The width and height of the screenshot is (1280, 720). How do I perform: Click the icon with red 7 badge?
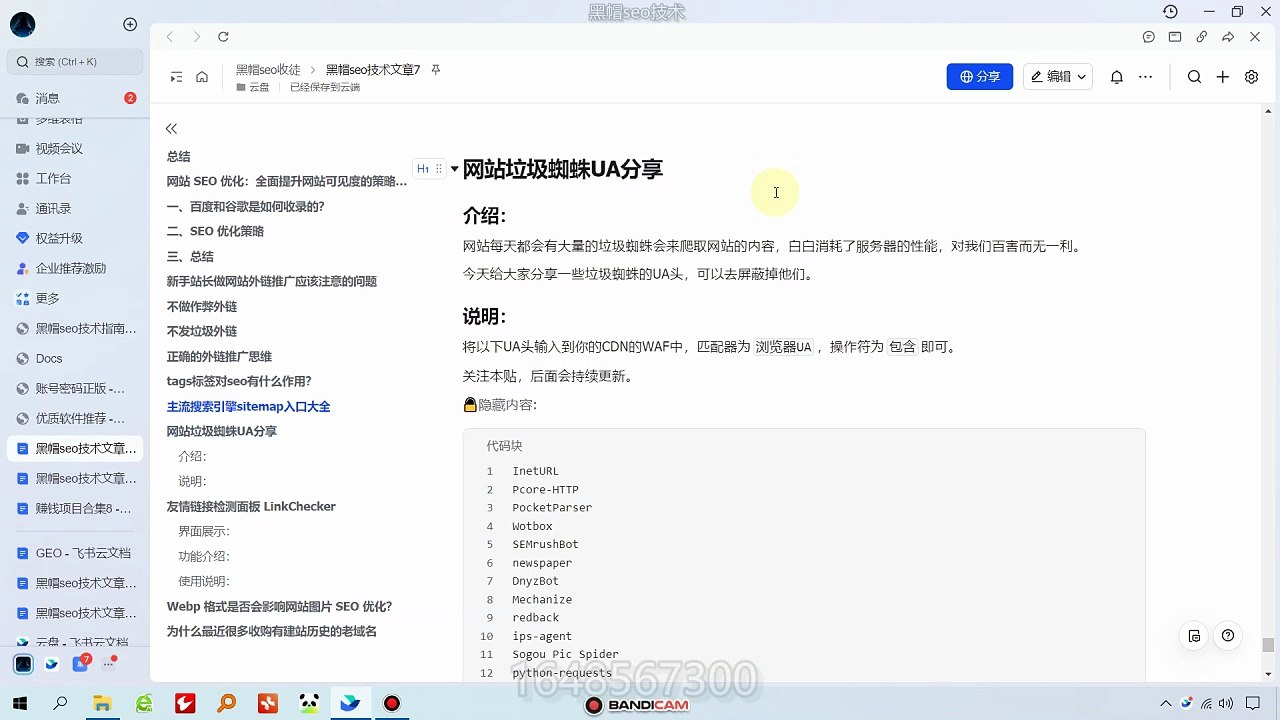[81, 664]
